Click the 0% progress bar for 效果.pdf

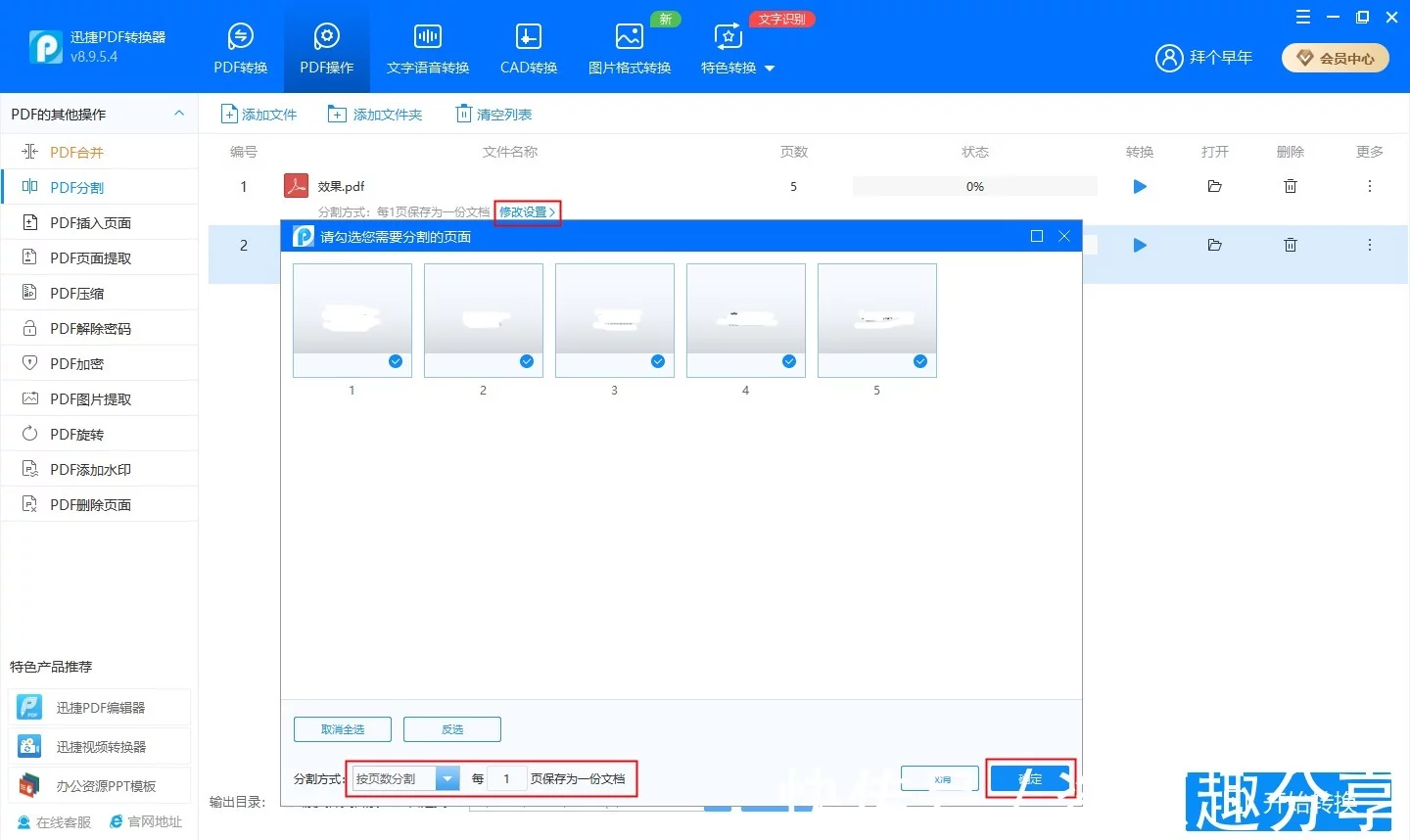(975, 186)
